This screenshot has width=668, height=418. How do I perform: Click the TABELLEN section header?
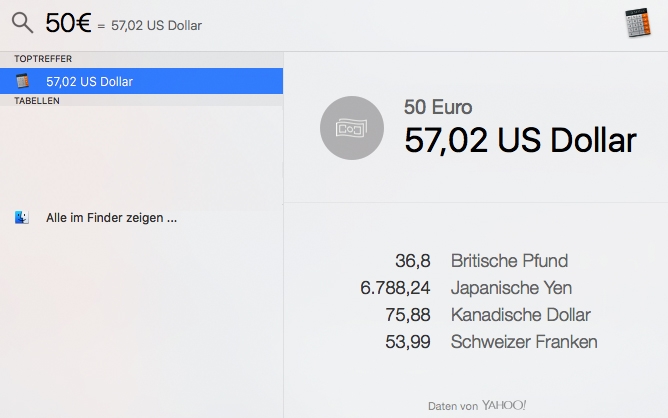37,101
